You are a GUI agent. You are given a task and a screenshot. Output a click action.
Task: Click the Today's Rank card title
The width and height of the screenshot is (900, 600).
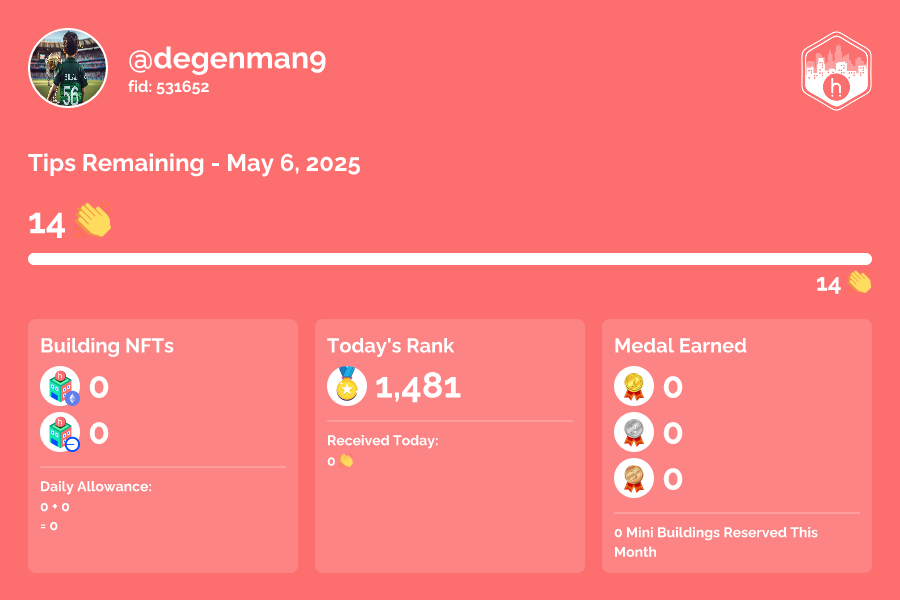coord(390,346)
